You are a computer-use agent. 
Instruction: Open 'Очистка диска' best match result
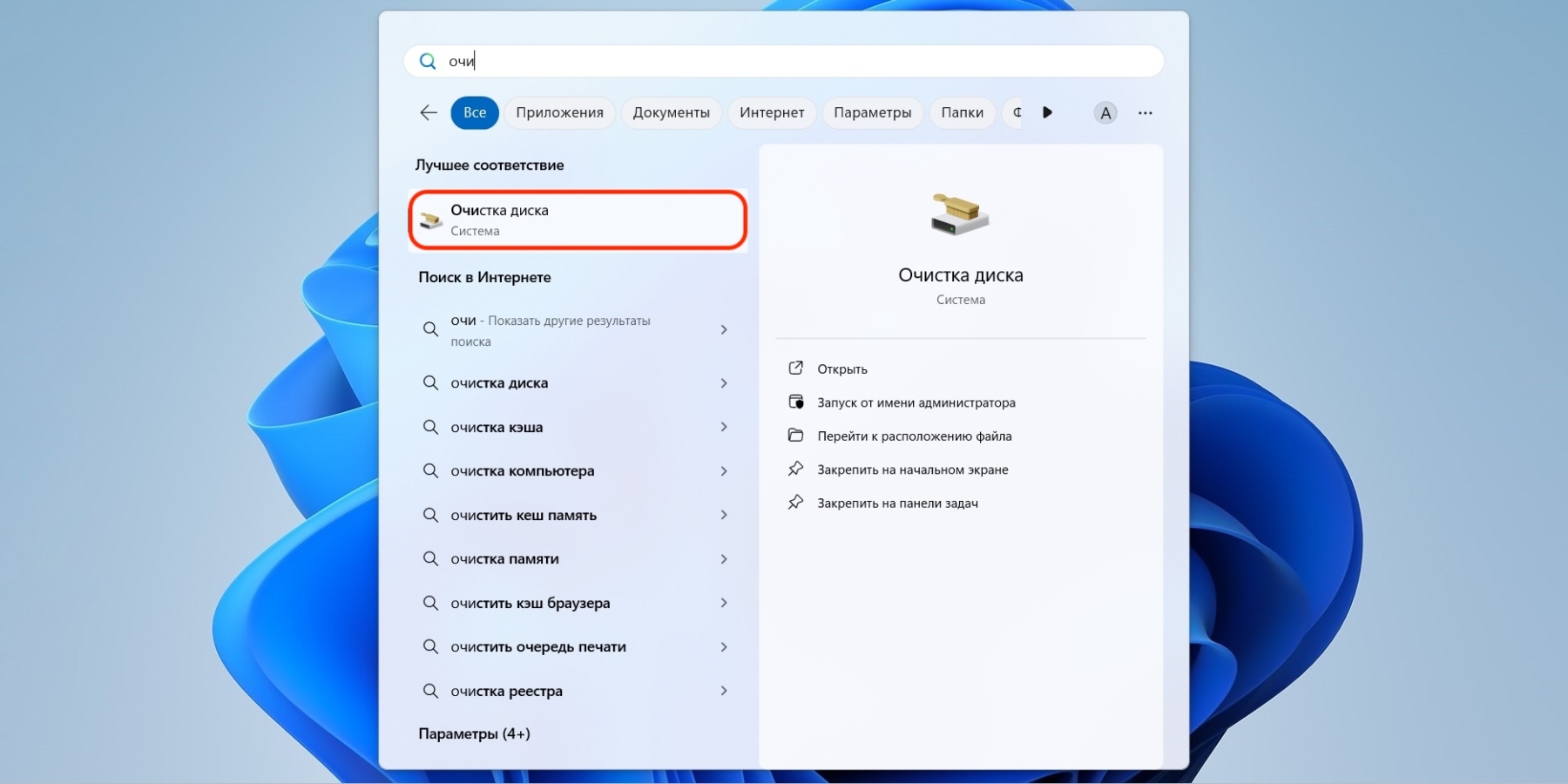[x=577, y=220]
